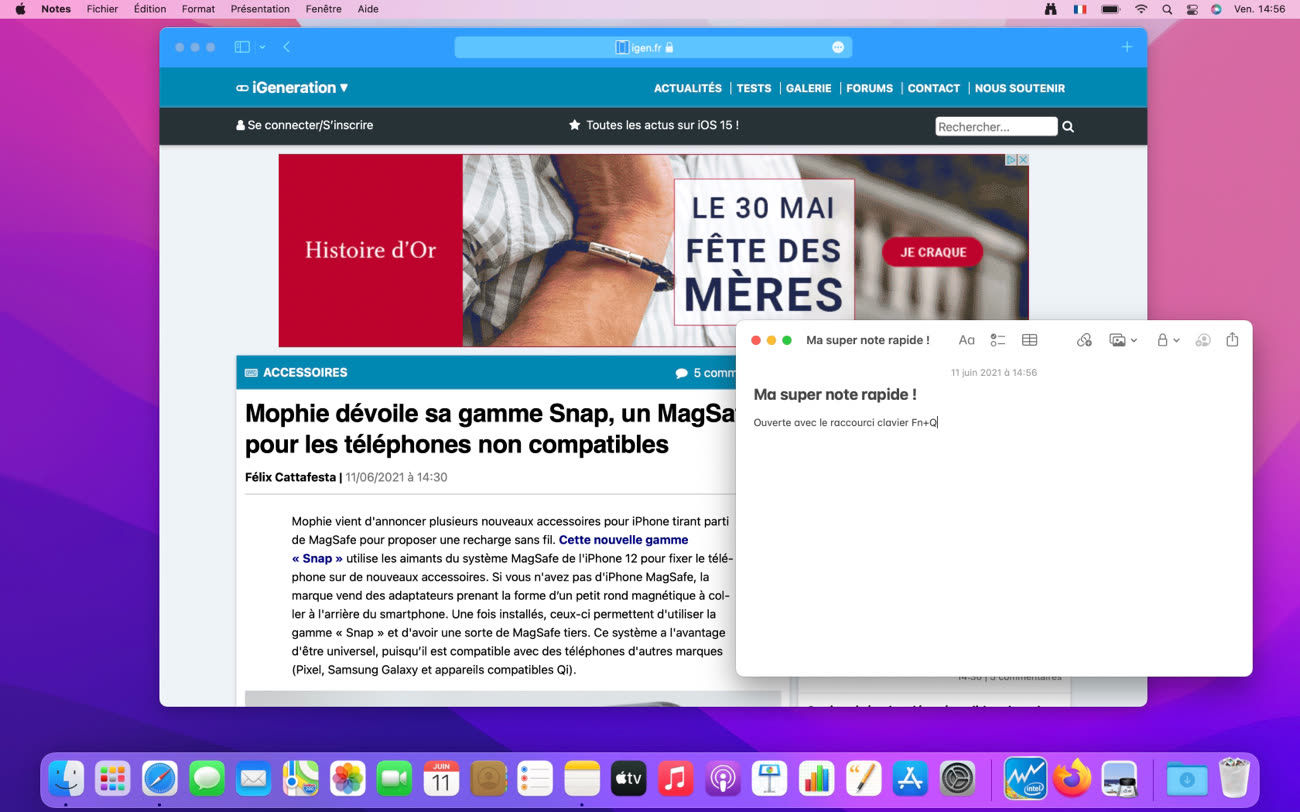Open Control Center

[x=1192, y=9]
